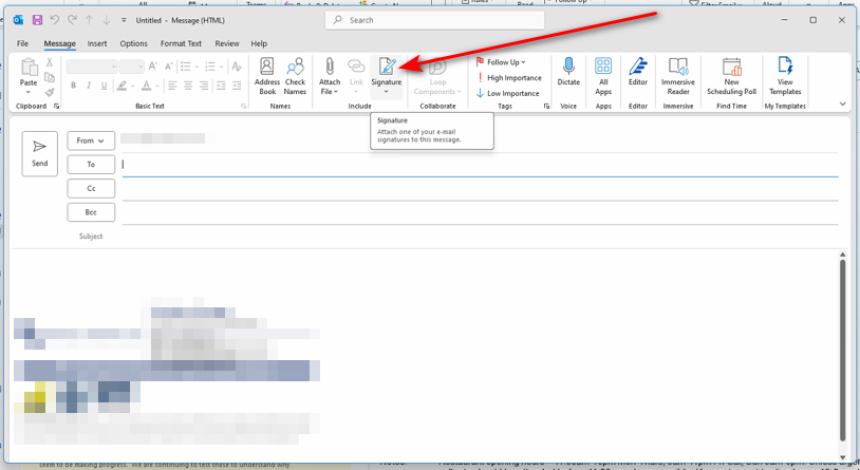Image resolution: width=860 pixels, height=470 pixels.
Task: Expand the Follow Up dropdown
Action: (506, 62)
